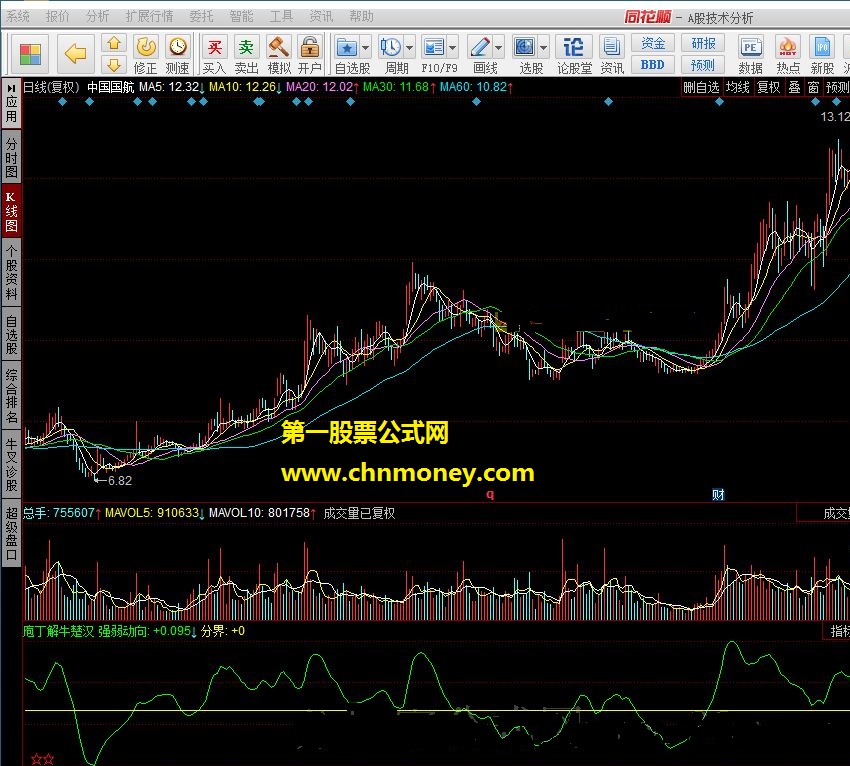850x766 pixels.
Task: Click the first blue diamond event marker
Action: coord(62,101)
